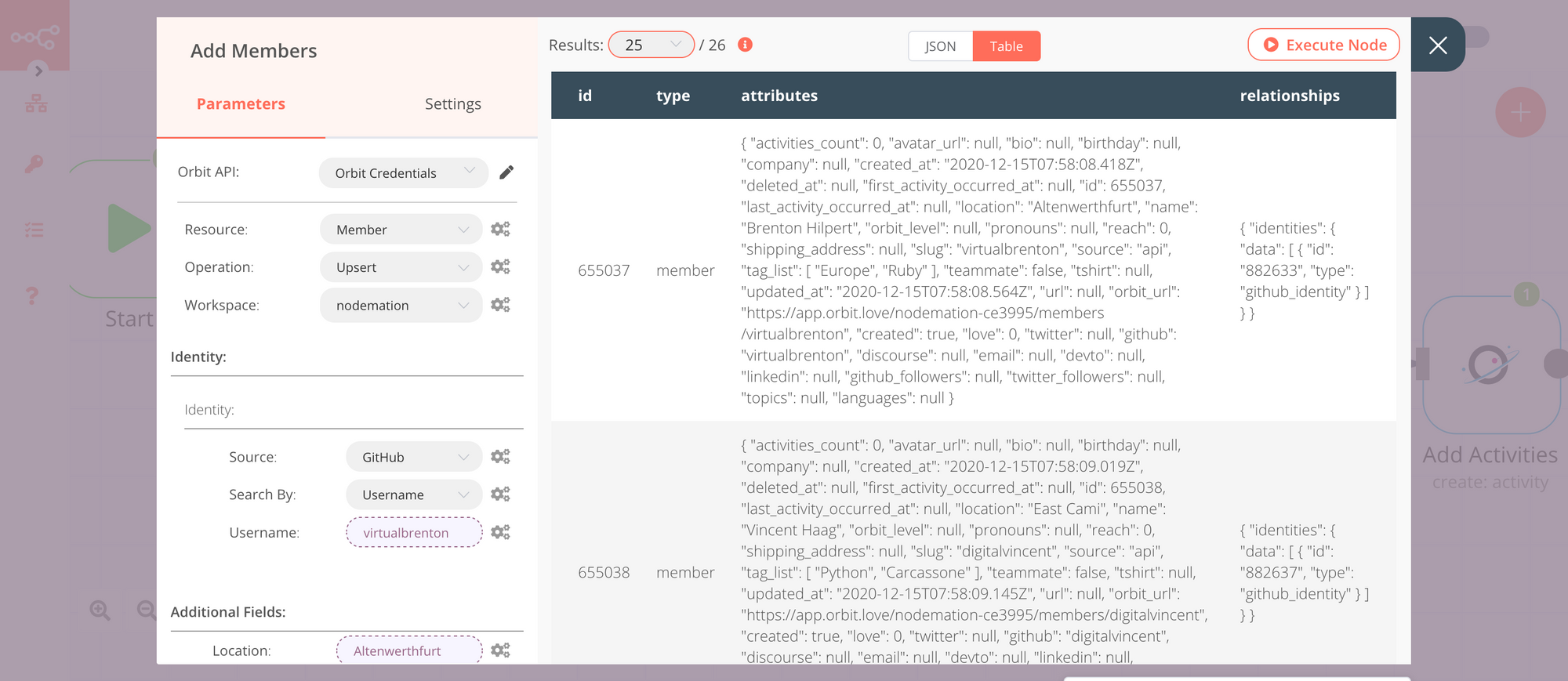Zoom in on the workflow canvas
The width and height of the screenshot is (1568, 681).
(x=100, y=610)
